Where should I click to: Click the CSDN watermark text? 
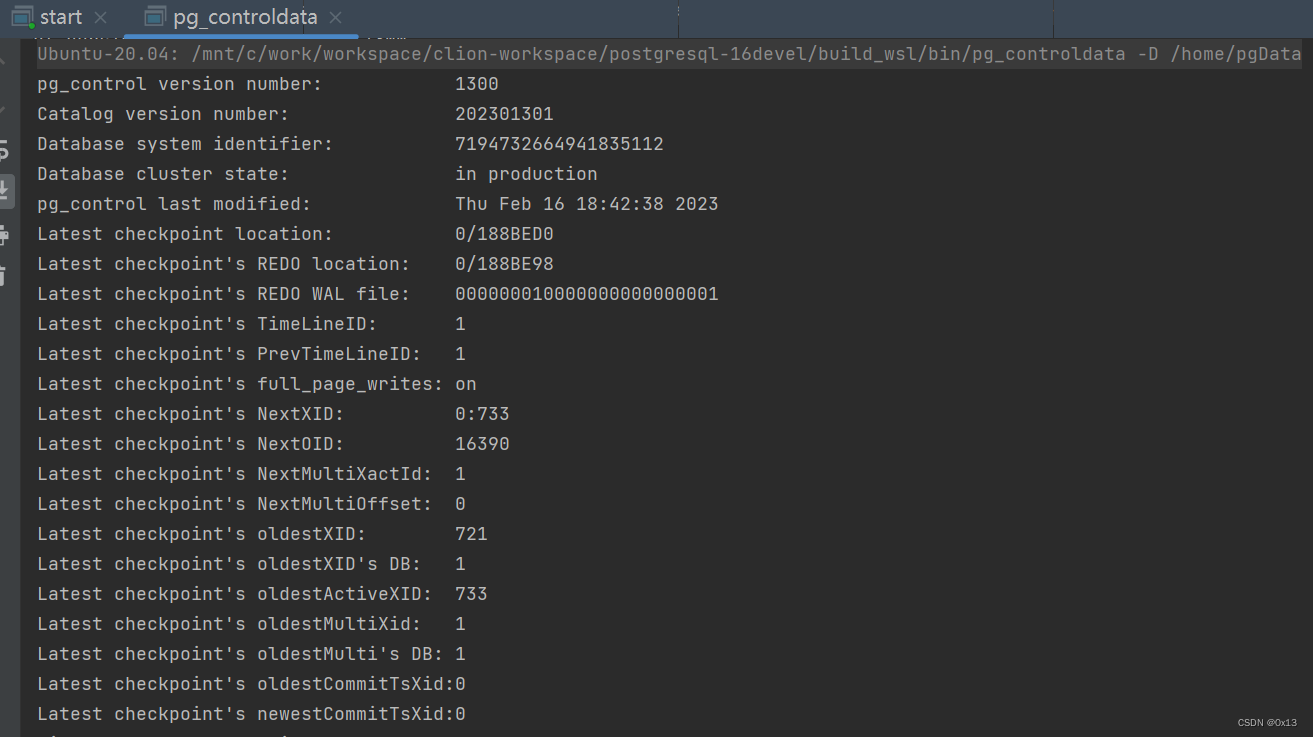(x=1267, y=722)
